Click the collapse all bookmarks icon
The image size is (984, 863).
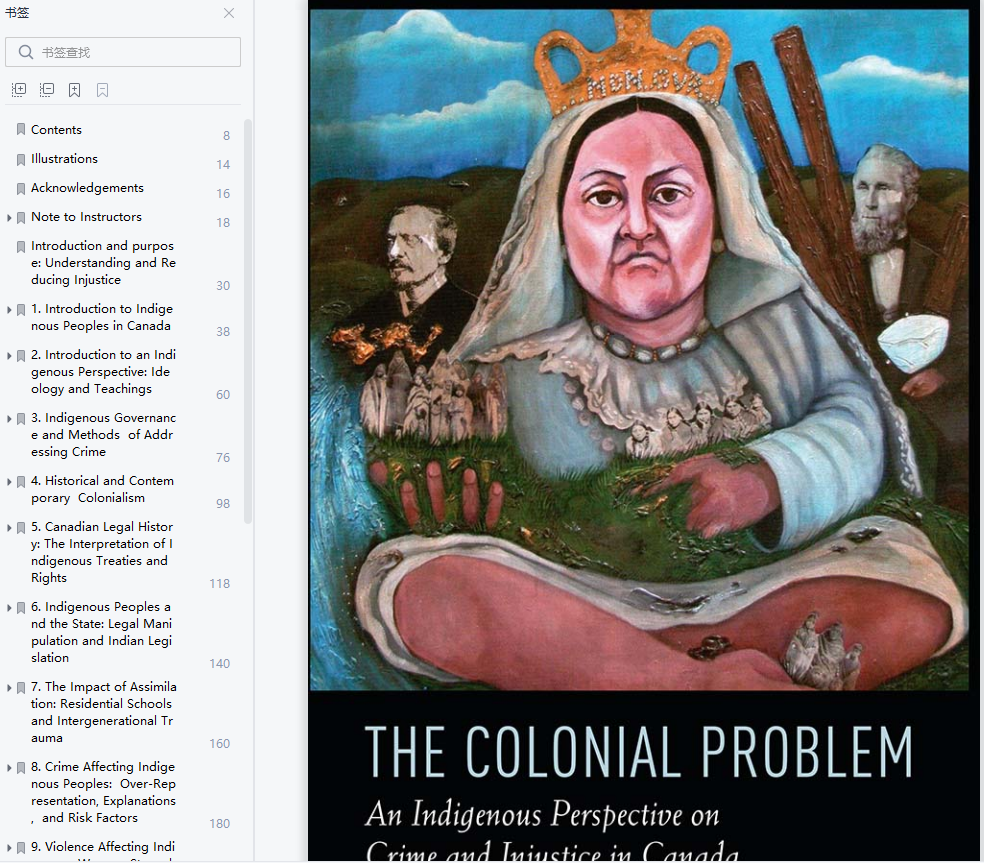pos(47,90)
